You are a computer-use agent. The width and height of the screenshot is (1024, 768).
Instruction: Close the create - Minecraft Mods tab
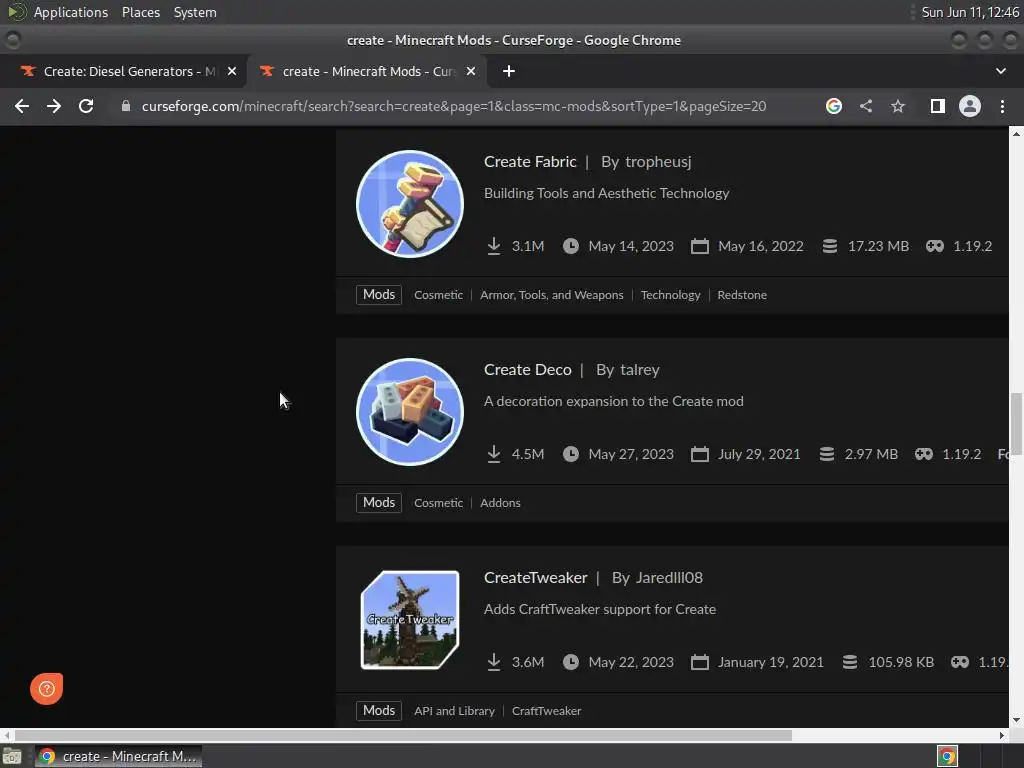click(471, 71)
